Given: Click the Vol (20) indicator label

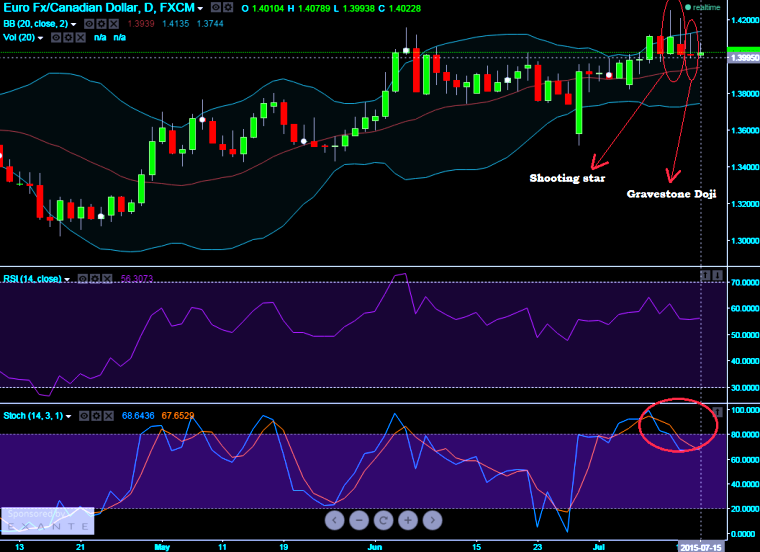Looking at the screenshot, I should [x=19, y=38].
